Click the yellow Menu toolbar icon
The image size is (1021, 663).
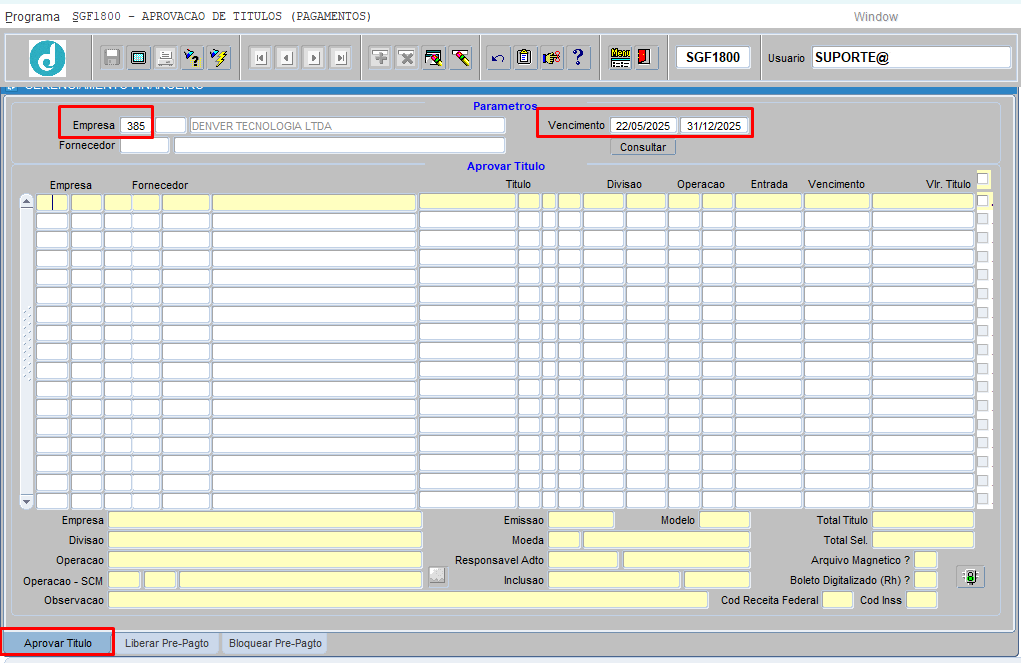click(x=620, y=58)
